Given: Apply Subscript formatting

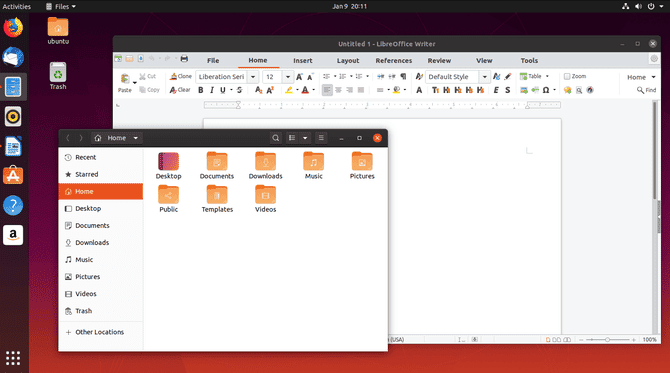Looking at the screenshot, I should (259, 90).
